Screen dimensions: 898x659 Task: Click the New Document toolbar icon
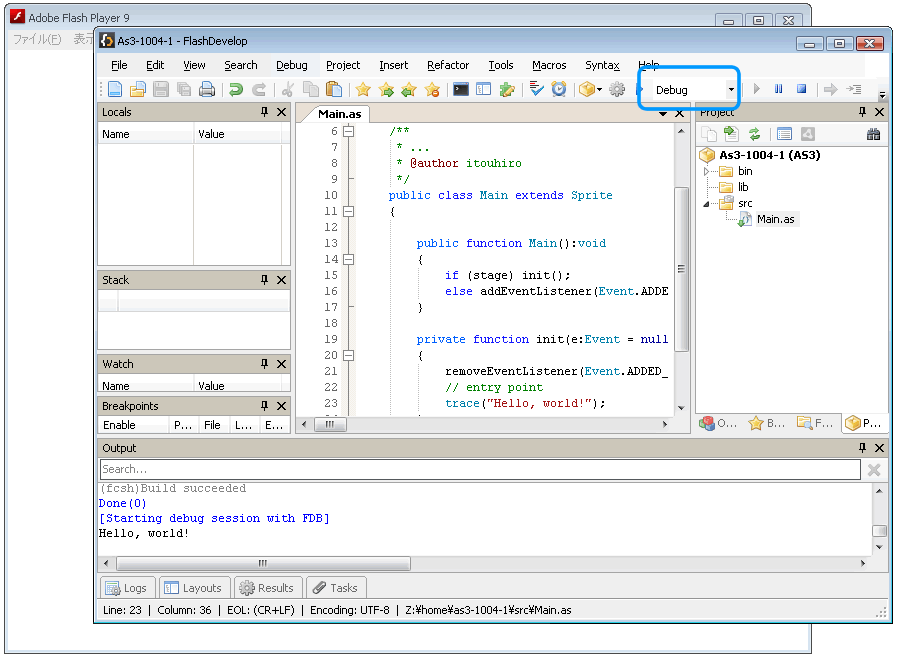tap(115, 89)
